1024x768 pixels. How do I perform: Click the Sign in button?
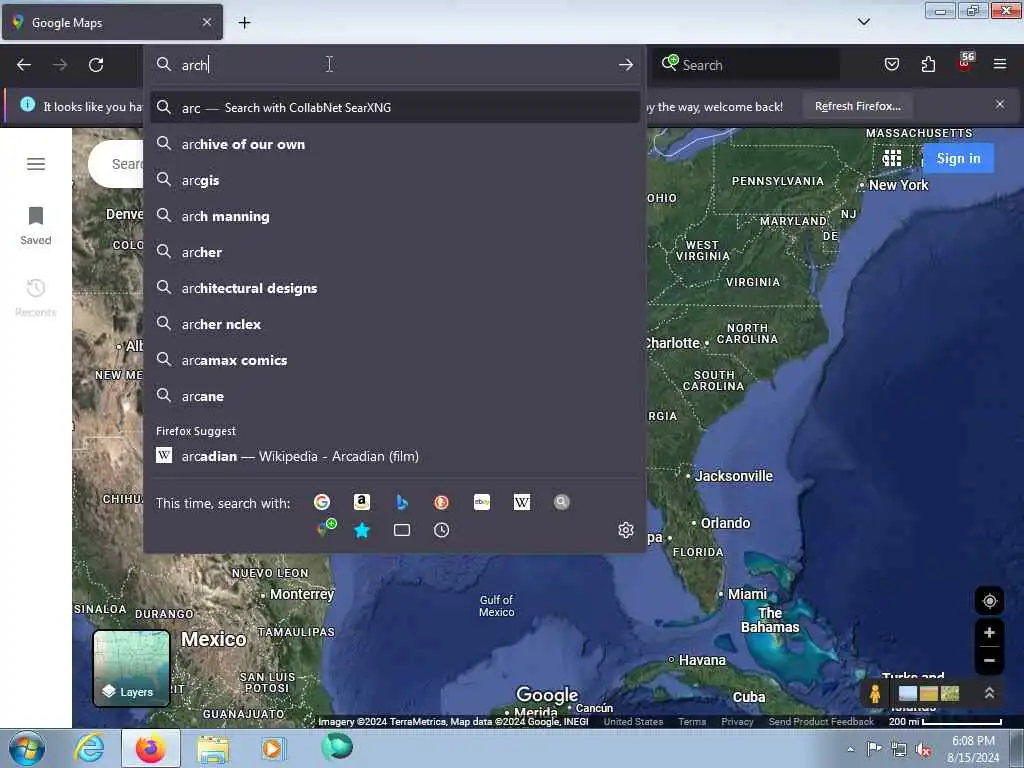point(958,158)
